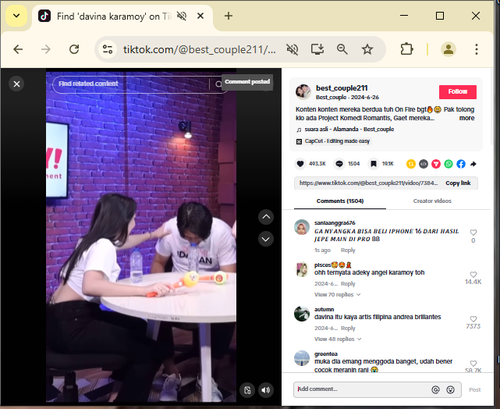The width and height of the screenshot is (500, 409).
Task: Go to next video with down arrow
Action: (266, 239)
